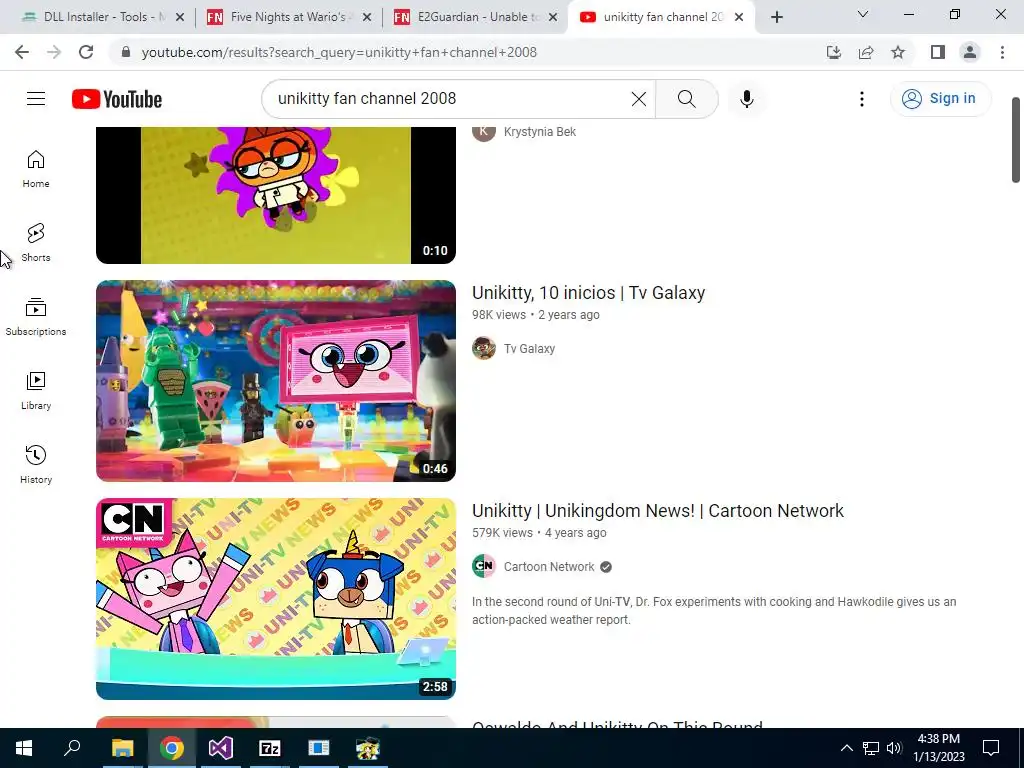Viewport: 1024px width, 768px height.
Task: Click the address bar URL
Action: point(339,52)
